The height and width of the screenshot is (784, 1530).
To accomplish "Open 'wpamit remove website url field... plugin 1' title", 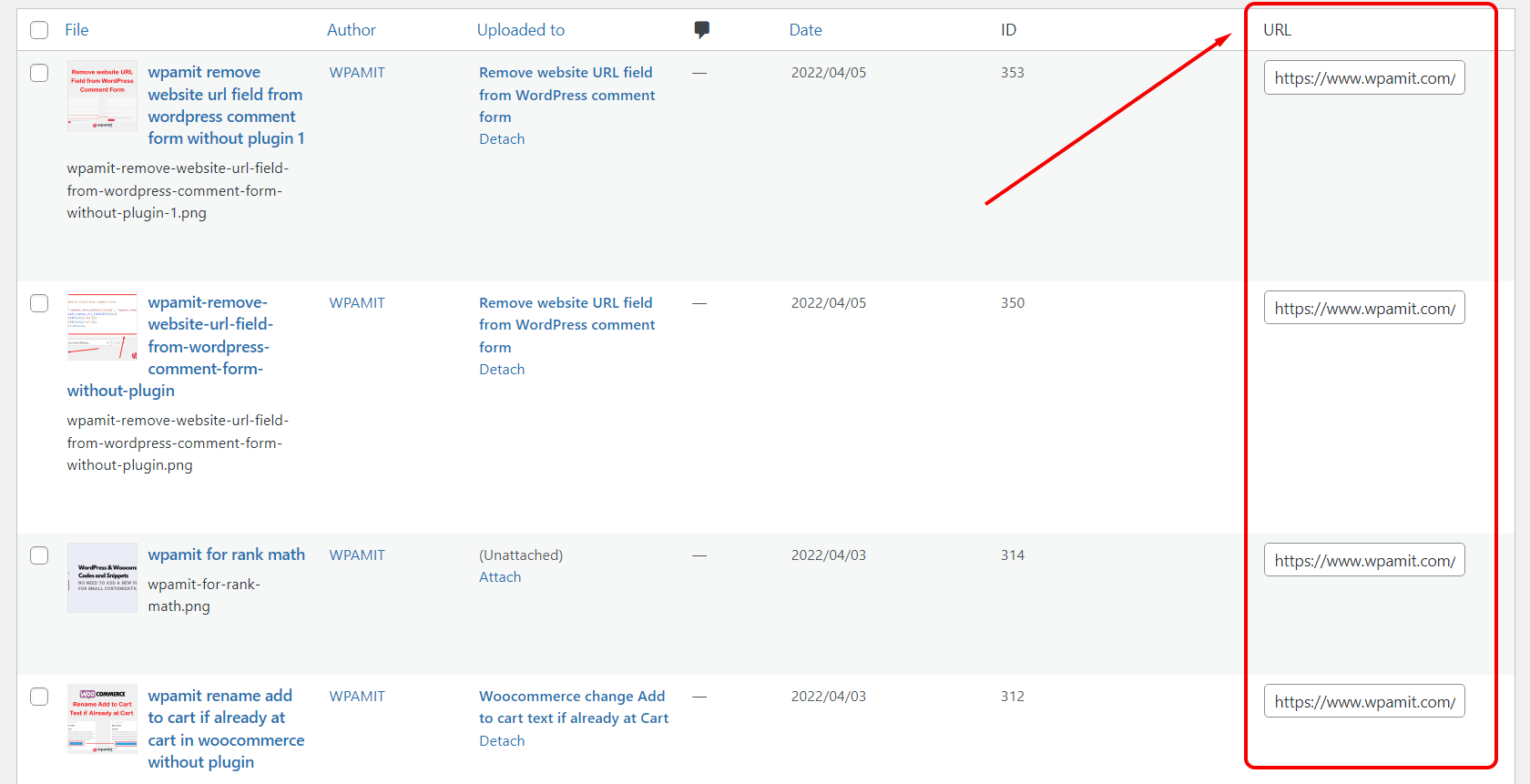I will 226,106.
